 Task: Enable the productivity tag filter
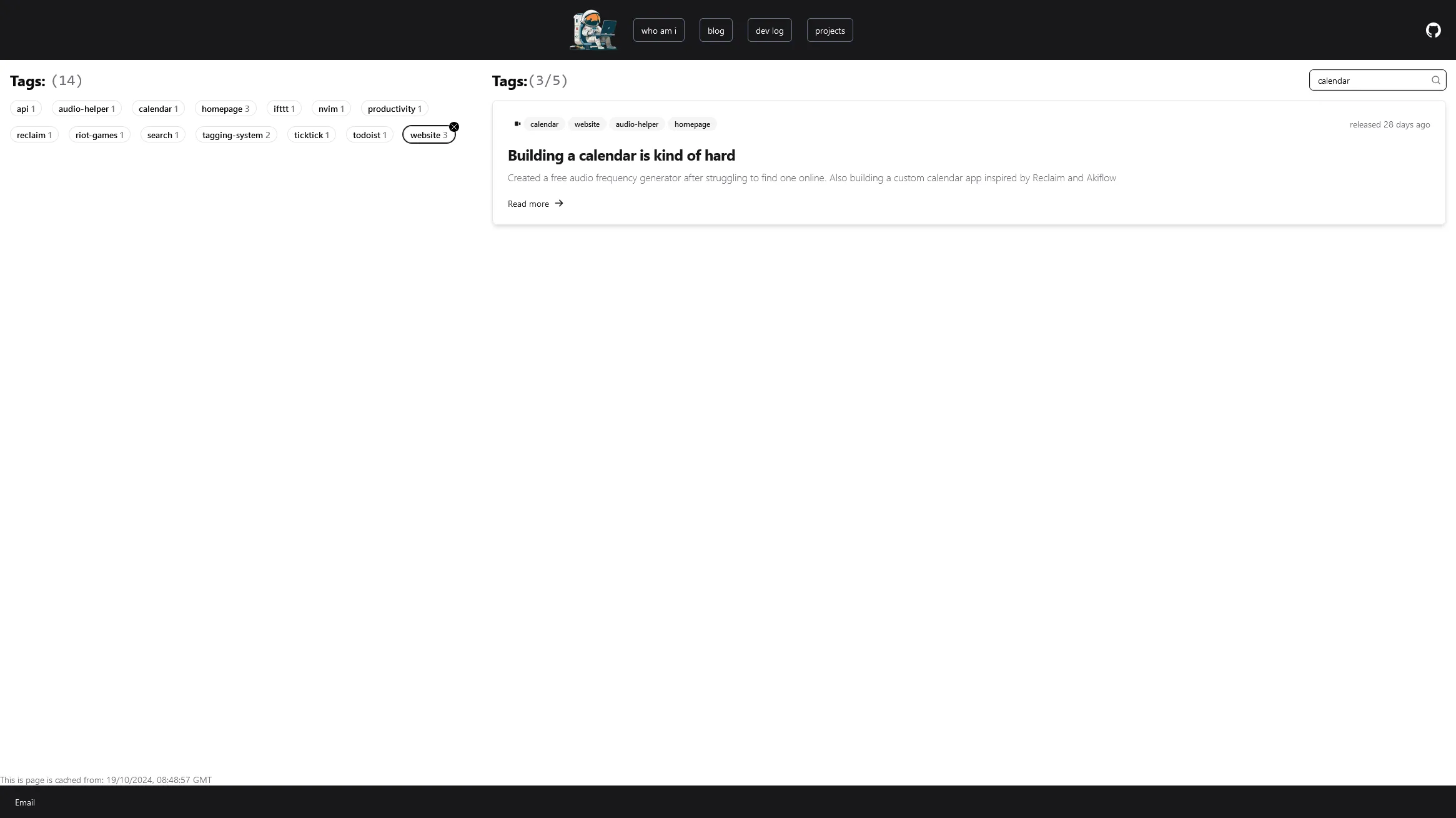tap(395, 109)
